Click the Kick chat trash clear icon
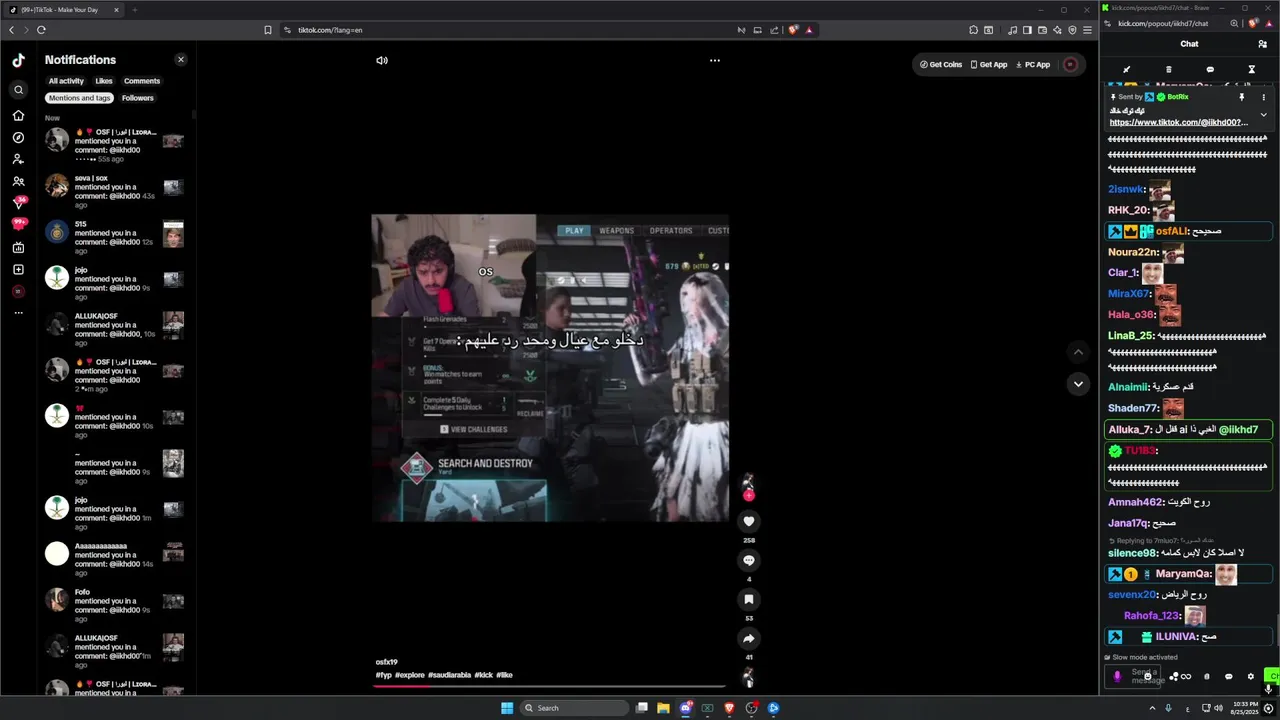 [1168, 70]
